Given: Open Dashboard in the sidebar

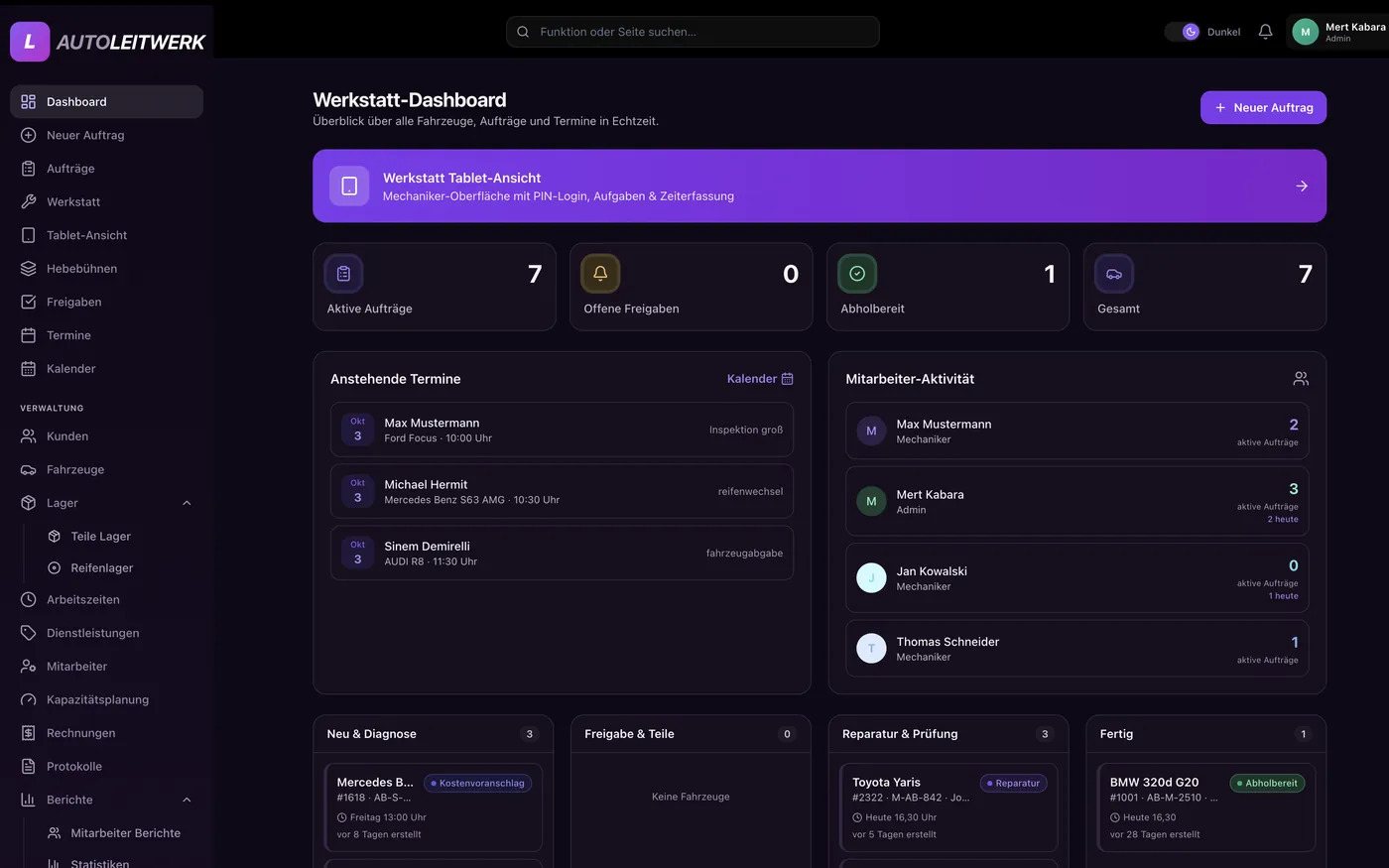Looking at the screenshot, I should click(106, 101).
